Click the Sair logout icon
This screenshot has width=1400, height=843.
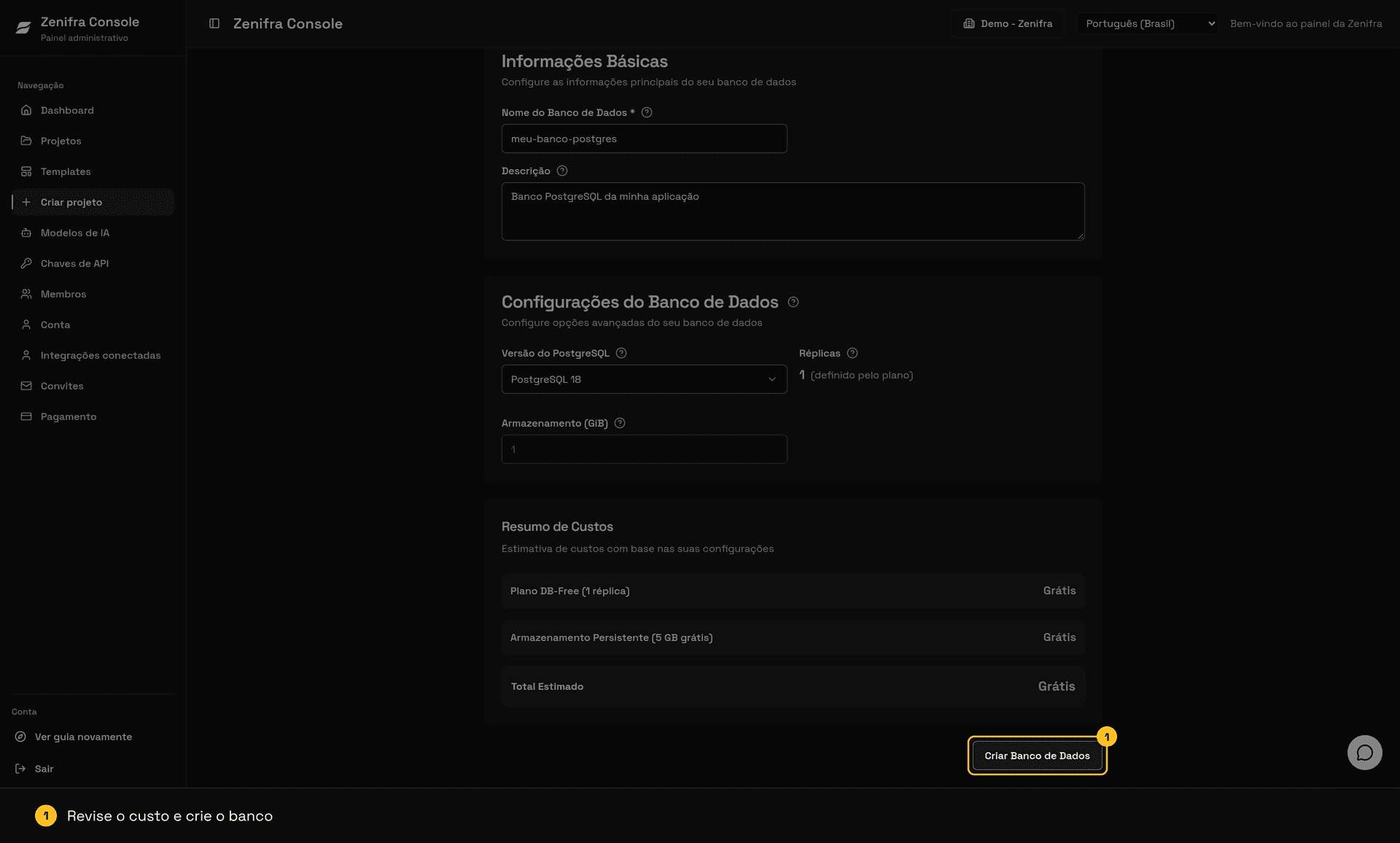(x=20, y=769)
